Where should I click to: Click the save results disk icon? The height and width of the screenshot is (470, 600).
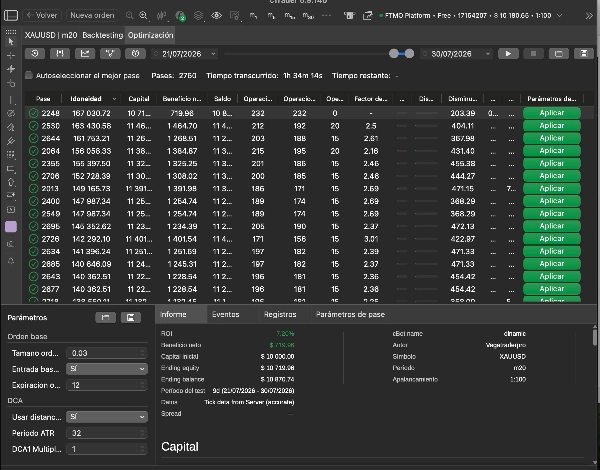point(584,54)
